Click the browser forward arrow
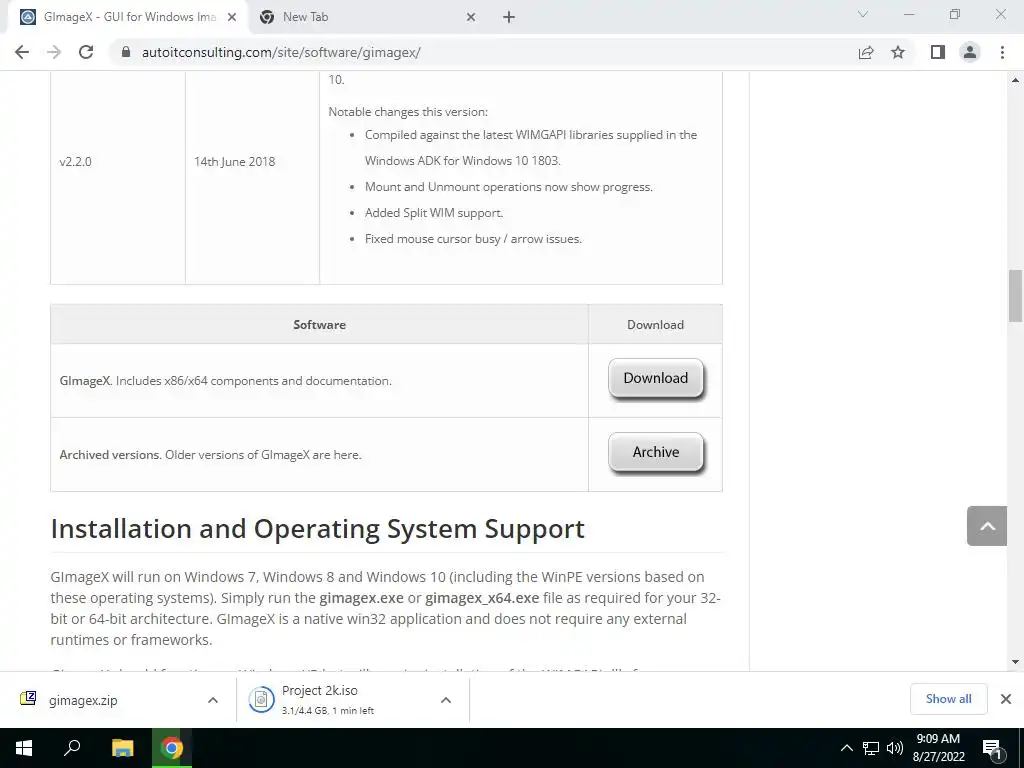1024x768 pixels. (x=54, y=52)
